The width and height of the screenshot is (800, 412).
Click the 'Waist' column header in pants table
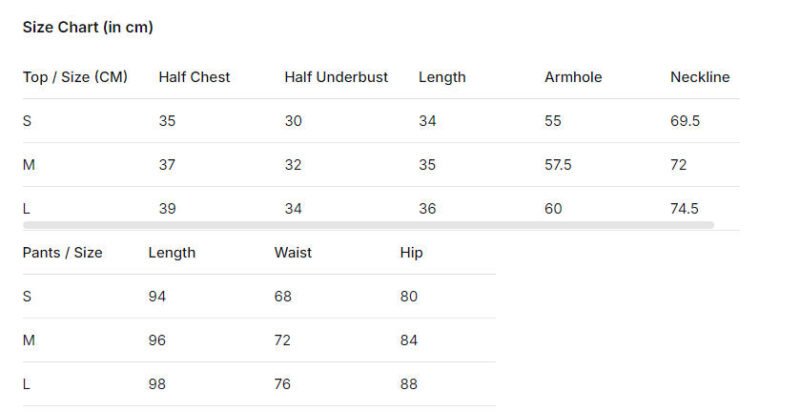click(x=293, y=253)
